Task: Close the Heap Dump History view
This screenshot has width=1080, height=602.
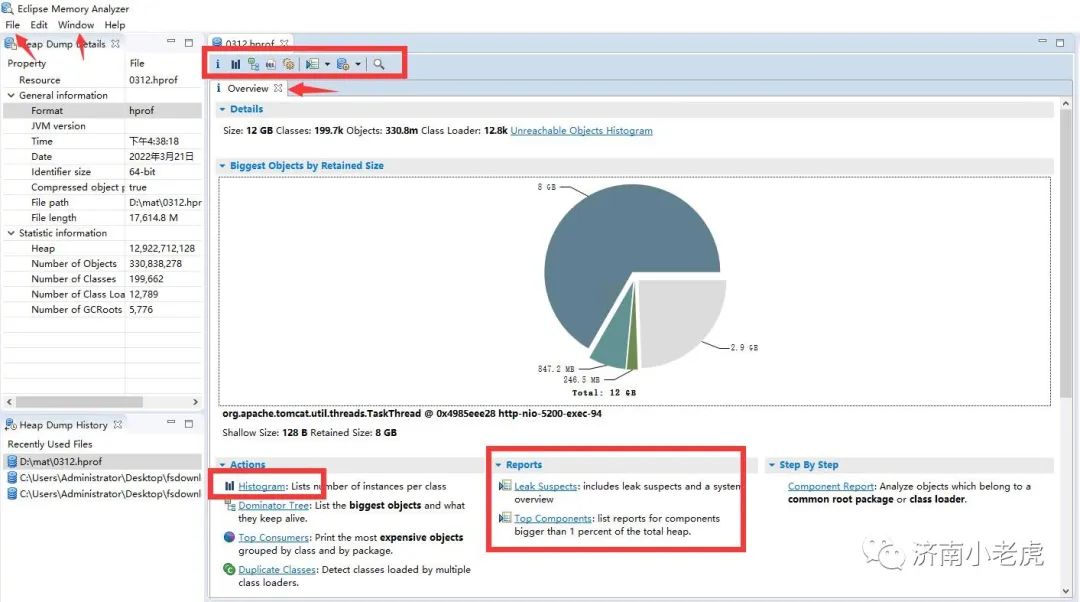Action: pos(118,424)
